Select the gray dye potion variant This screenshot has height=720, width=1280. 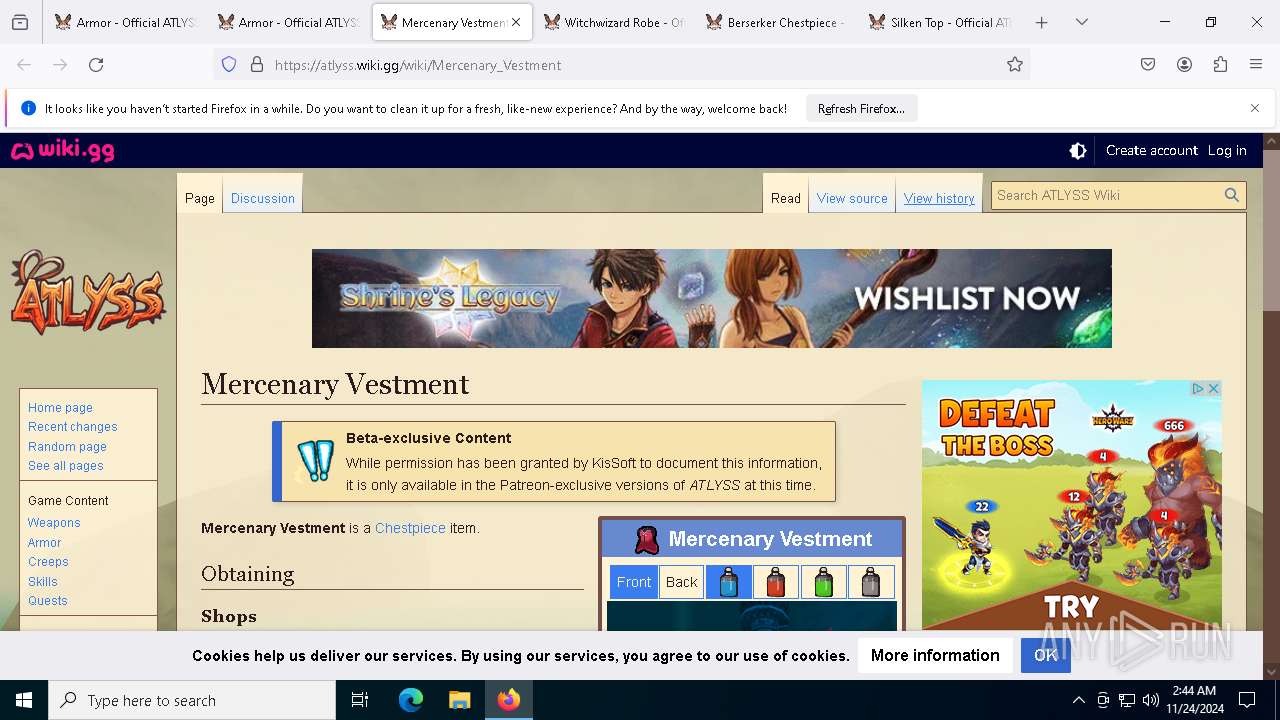tap(871, 582)
